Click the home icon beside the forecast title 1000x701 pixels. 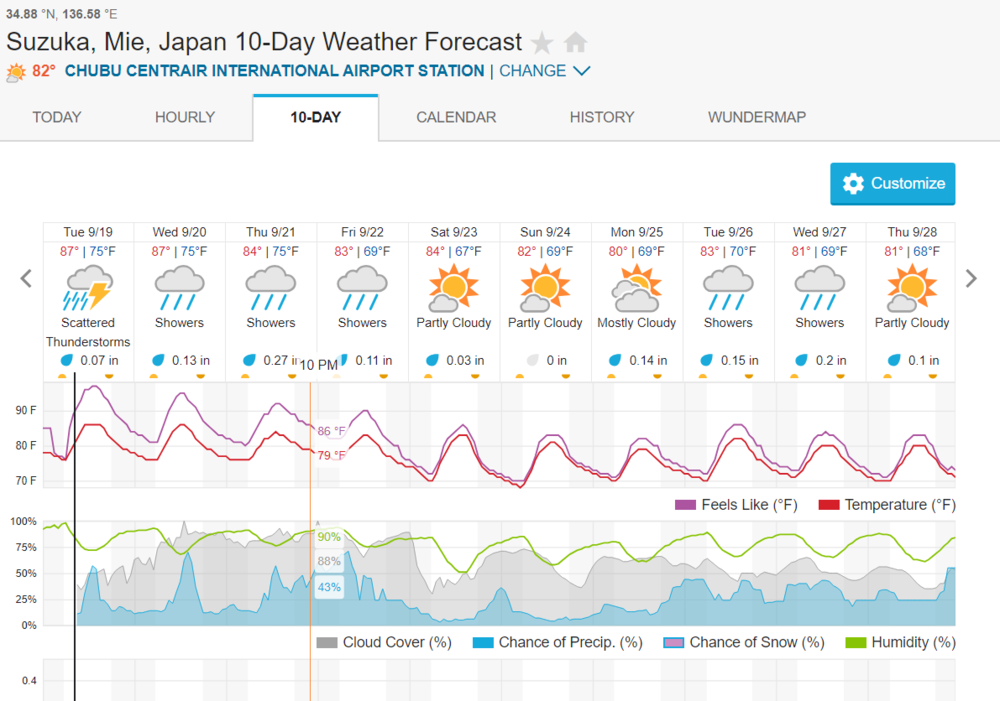point(575,42)
